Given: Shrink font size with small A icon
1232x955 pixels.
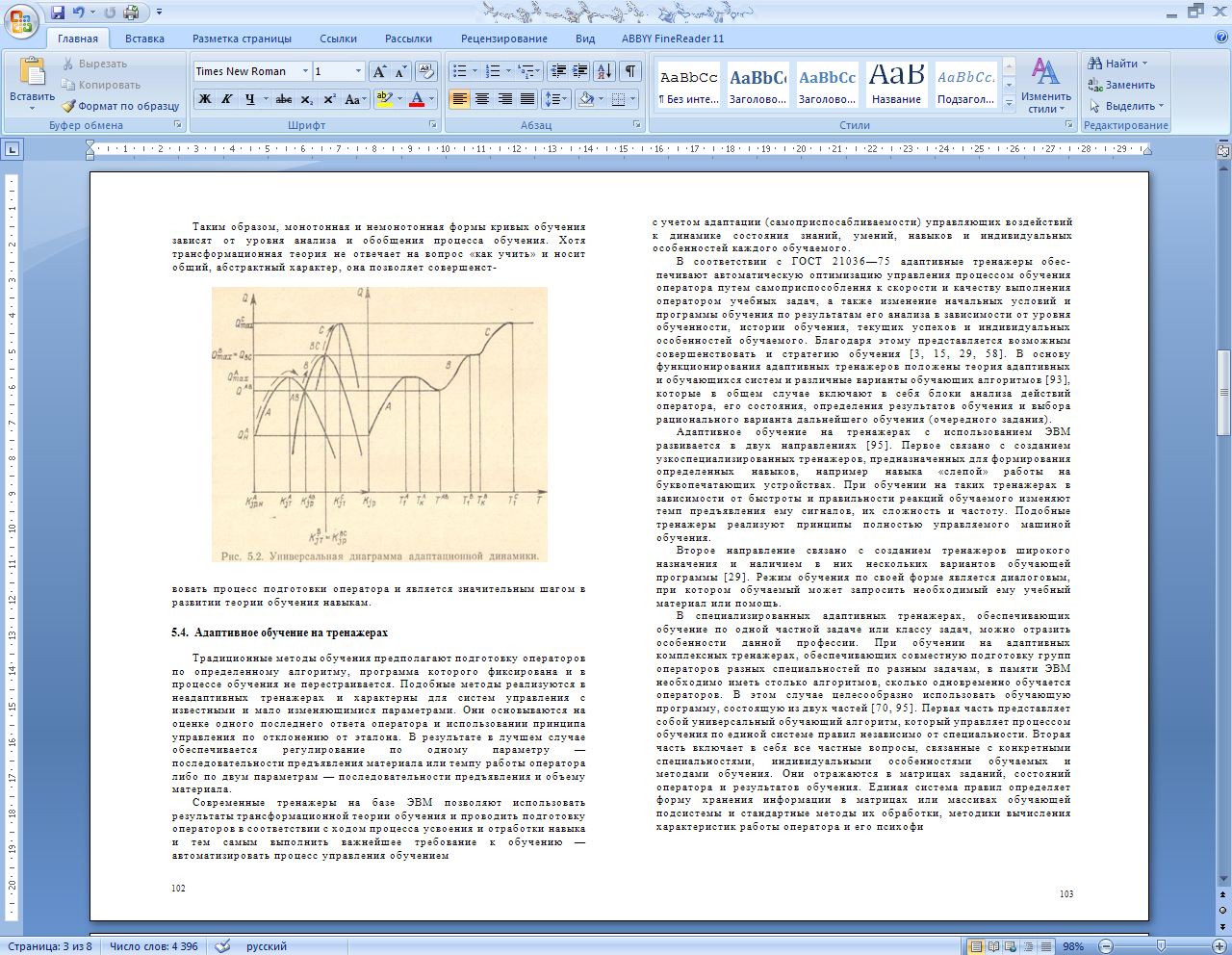Looking at the screenshot, I should [400, 71].
